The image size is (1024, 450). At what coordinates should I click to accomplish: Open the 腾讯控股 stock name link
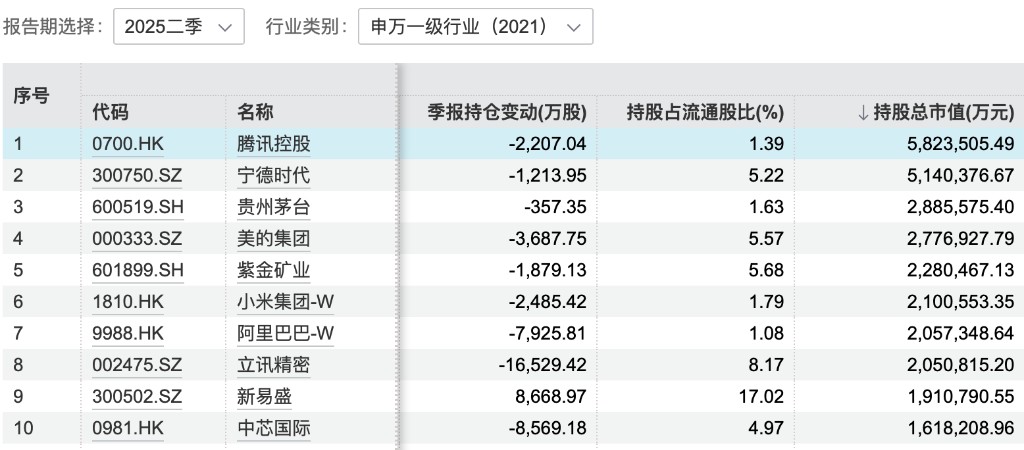(274, 144)
